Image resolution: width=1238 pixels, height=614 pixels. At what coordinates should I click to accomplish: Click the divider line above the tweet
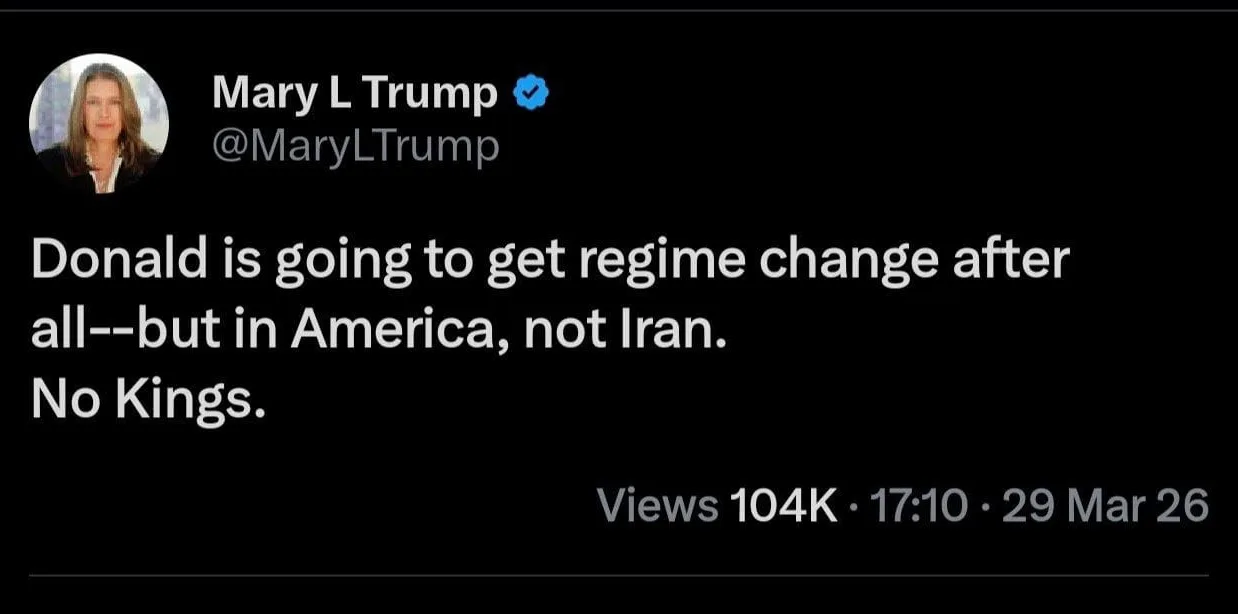[618, 10]
